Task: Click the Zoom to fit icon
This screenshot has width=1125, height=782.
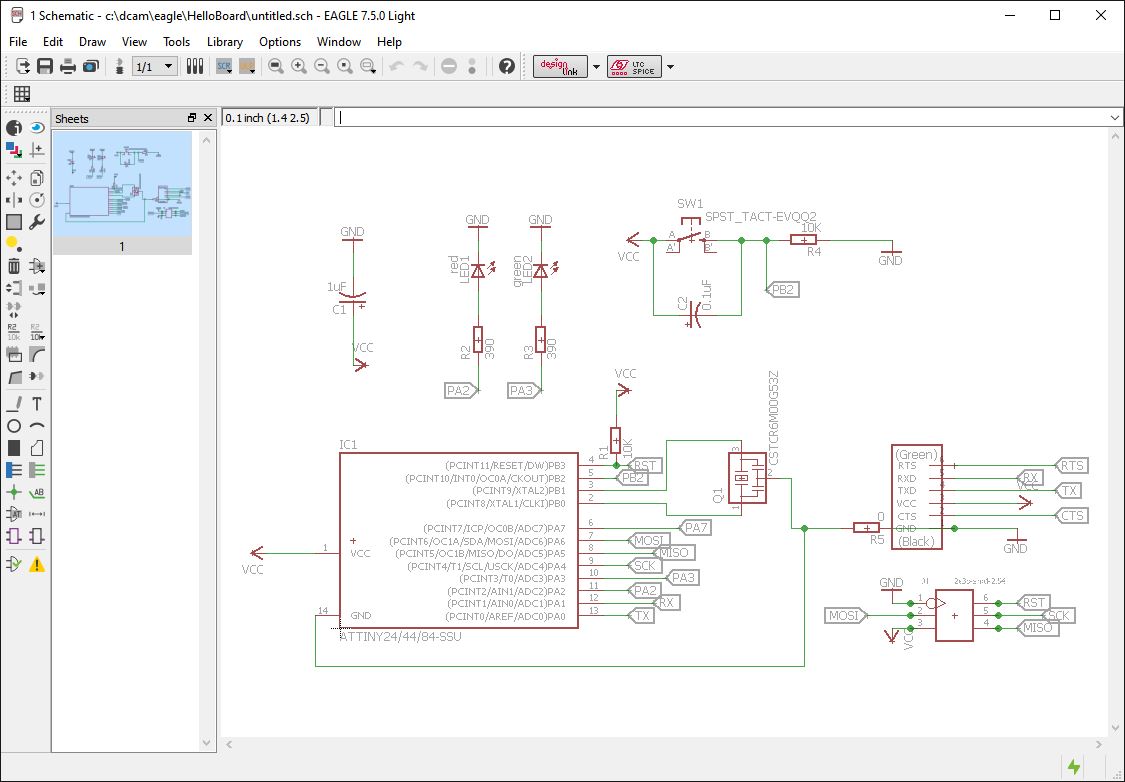Action: click(x=276, y=67)
